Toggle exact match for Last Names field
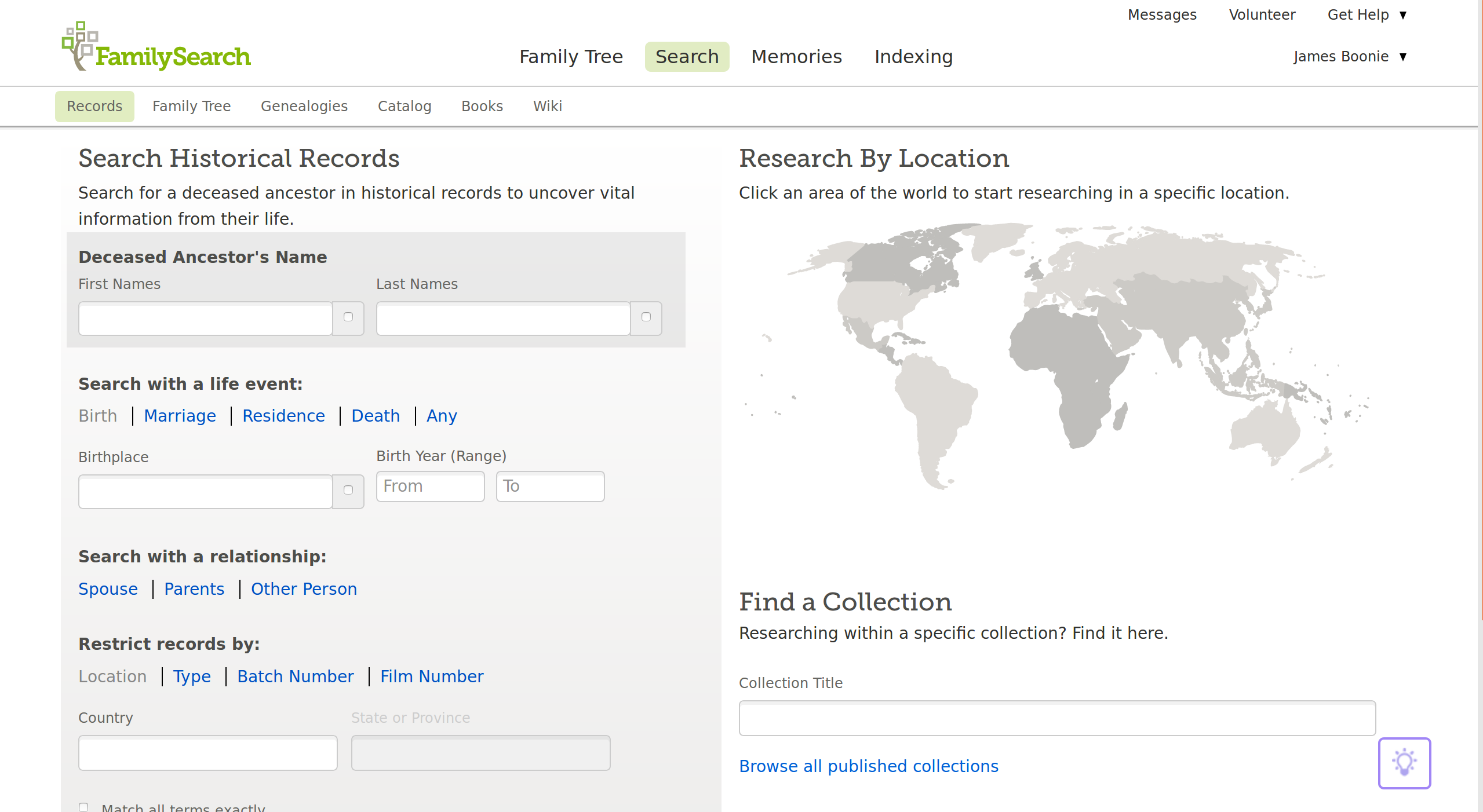This screenshot has width=1483, height=812. click(646, 318)
